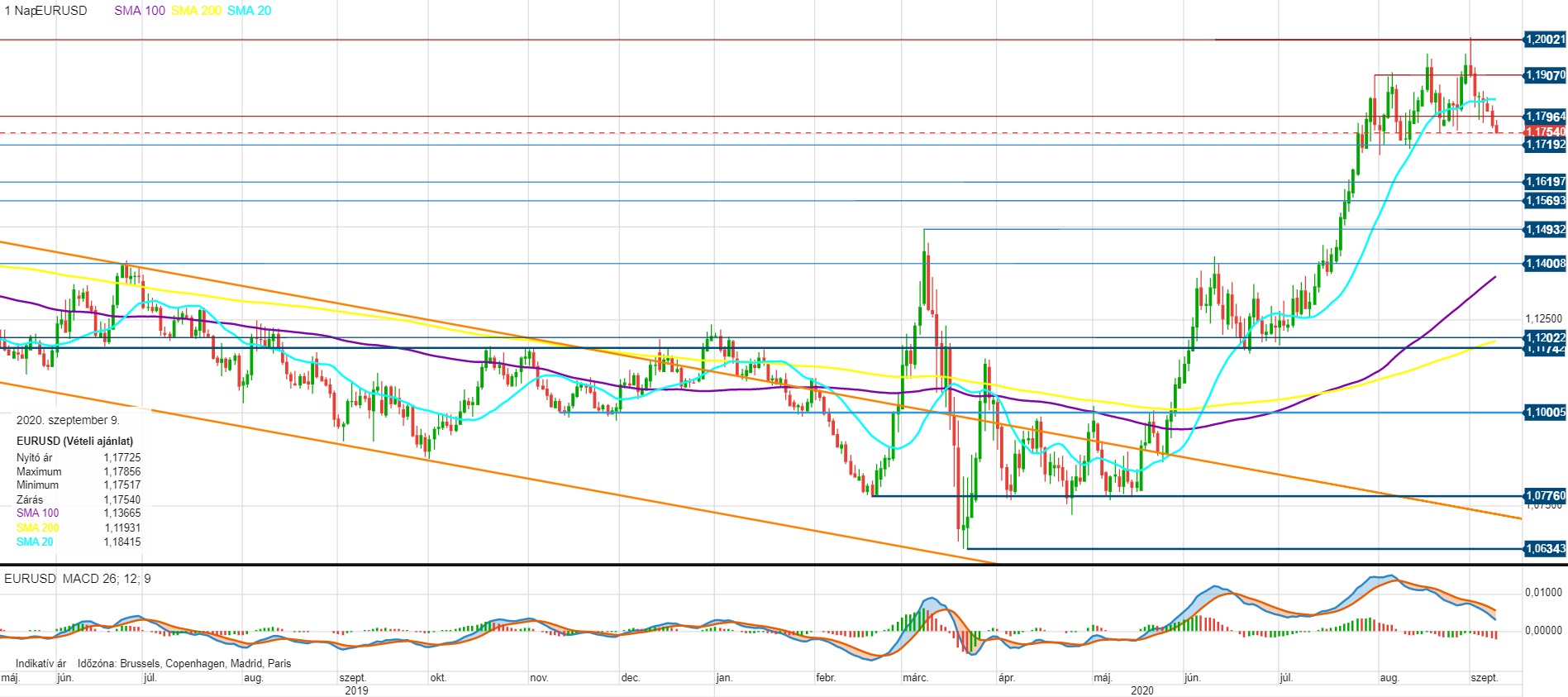This screenshot has width=1568, height=697.
Task: Select the 1,17192 price level label
Action: [x=1545, y=145]
